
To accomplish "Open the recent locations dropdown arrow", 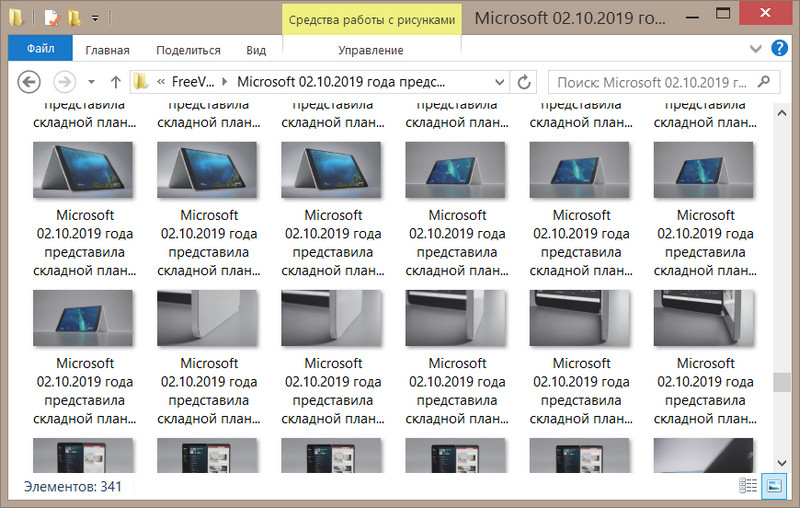I will pos(91,82).
